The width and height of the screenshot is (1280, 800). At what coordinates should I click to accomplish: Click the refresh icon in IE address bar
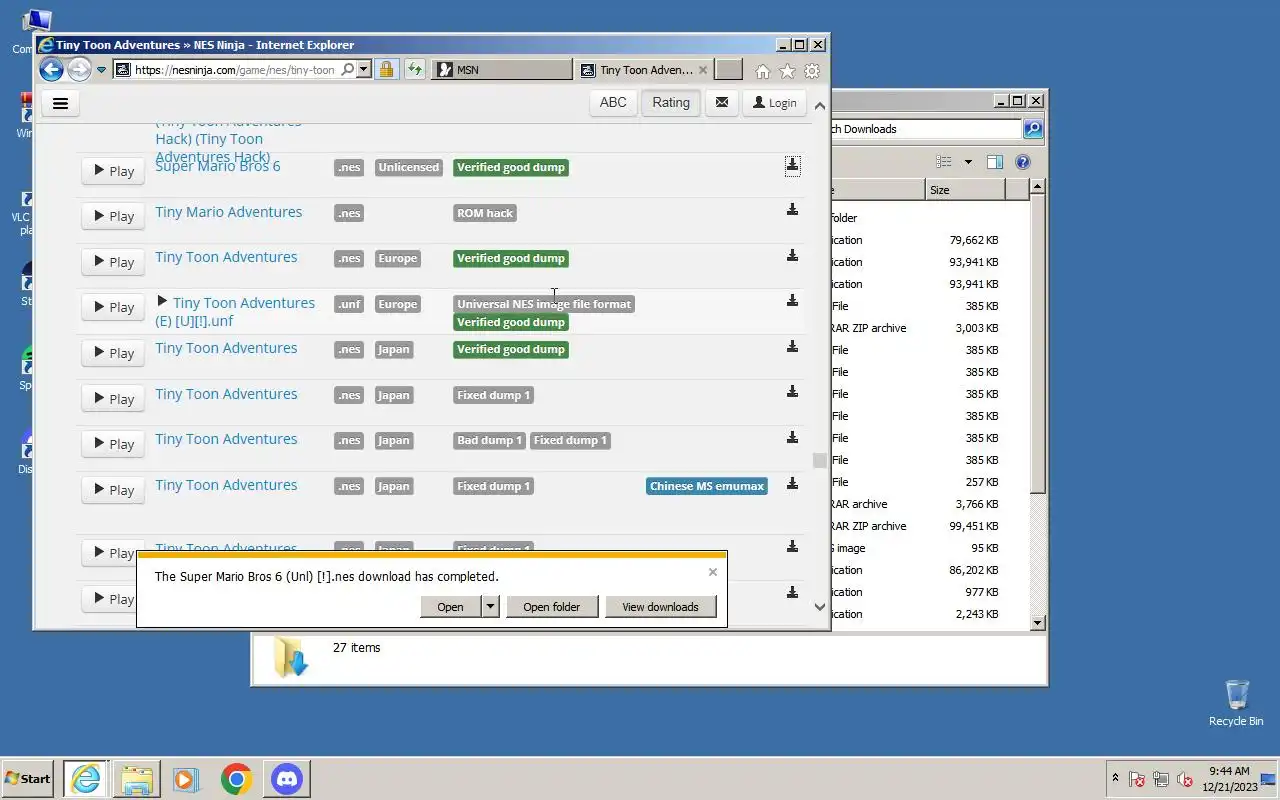414,70
